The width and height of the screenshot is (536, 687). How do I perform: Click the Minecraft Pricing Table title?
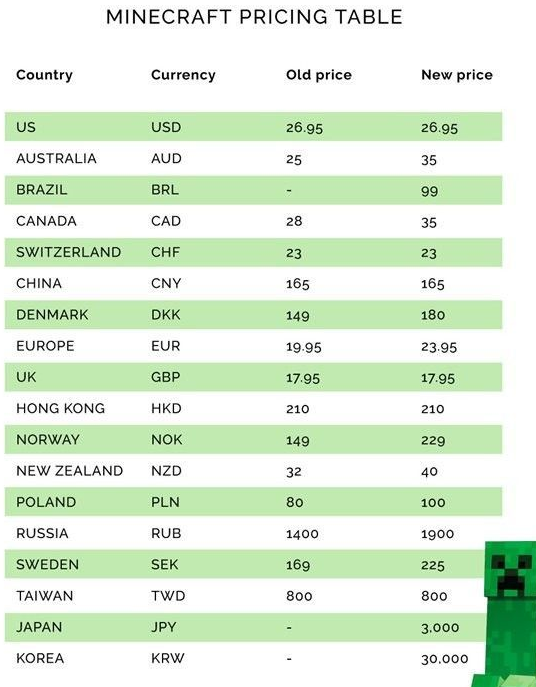click(254, 17)
